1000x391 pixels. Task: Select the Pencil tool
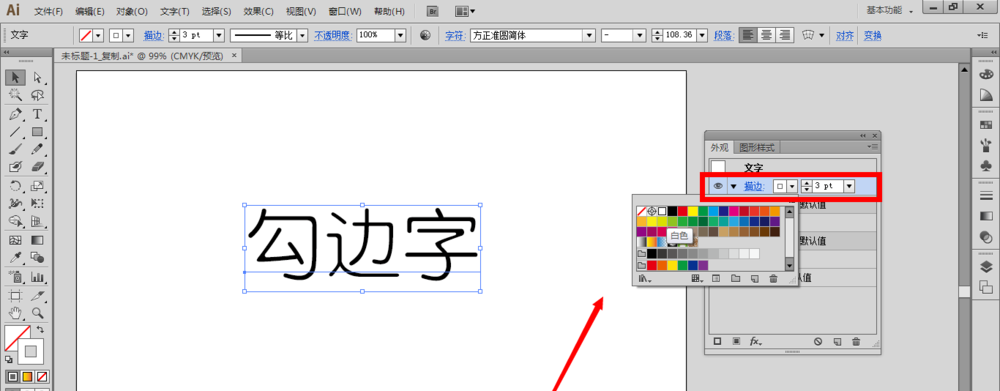(37, 149)
